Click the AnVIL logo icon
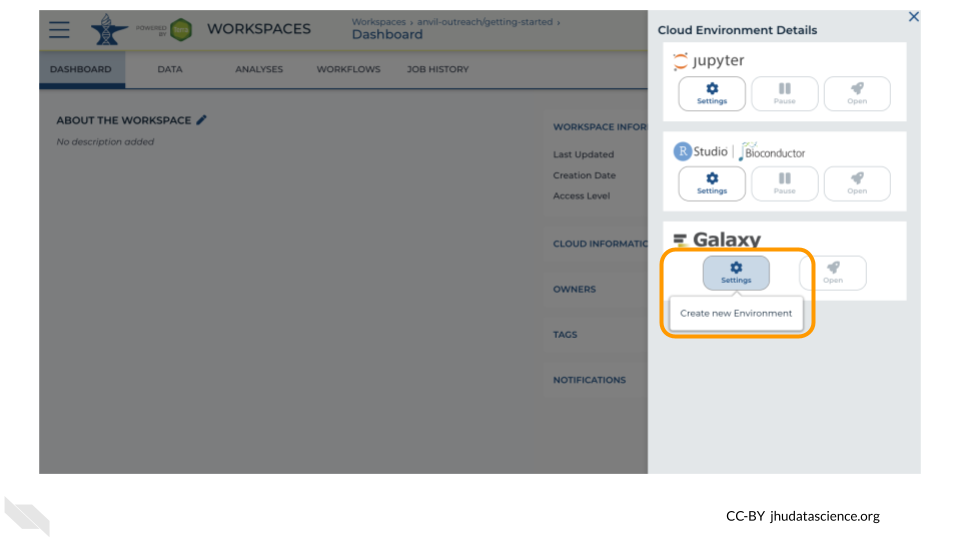The width and height of the screenshot is (960, 540). [x=108, y=29]
